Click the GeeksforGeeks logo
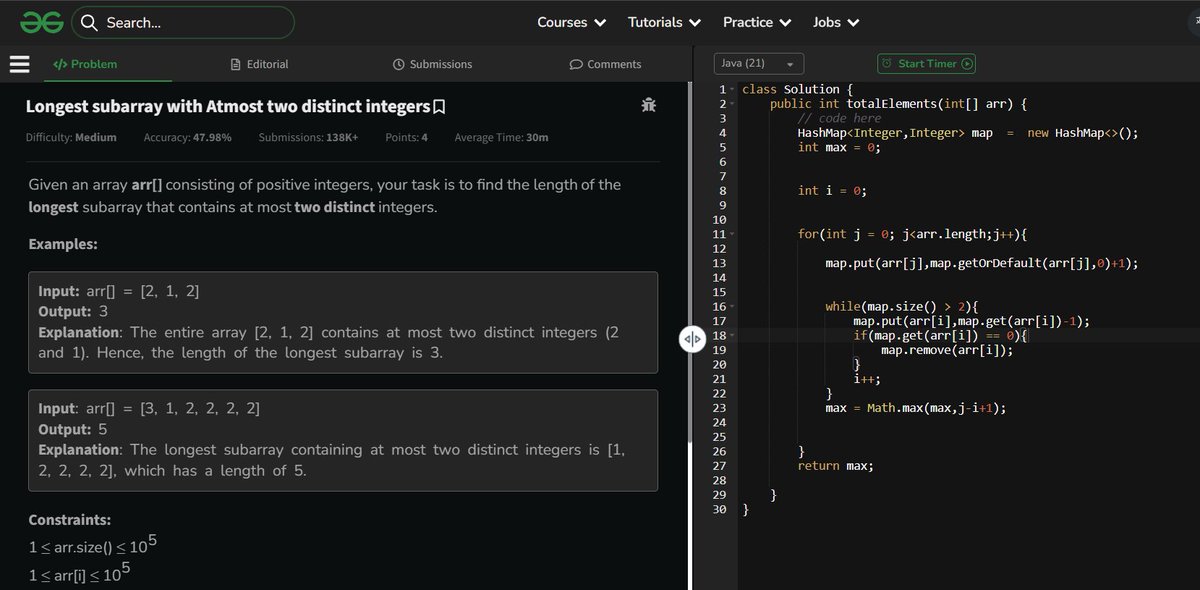 click(x=40, y=22)
